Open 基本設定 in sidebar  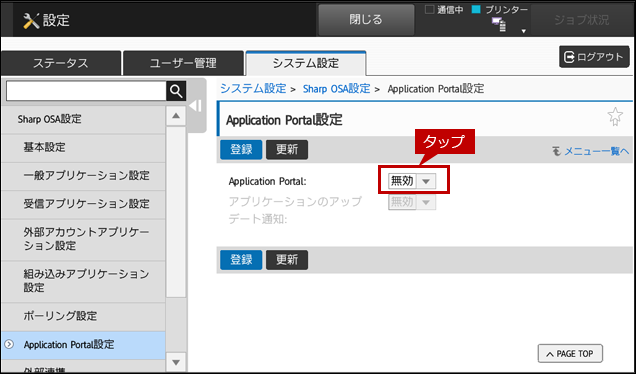pyautogui.click(x=83, y=147)
